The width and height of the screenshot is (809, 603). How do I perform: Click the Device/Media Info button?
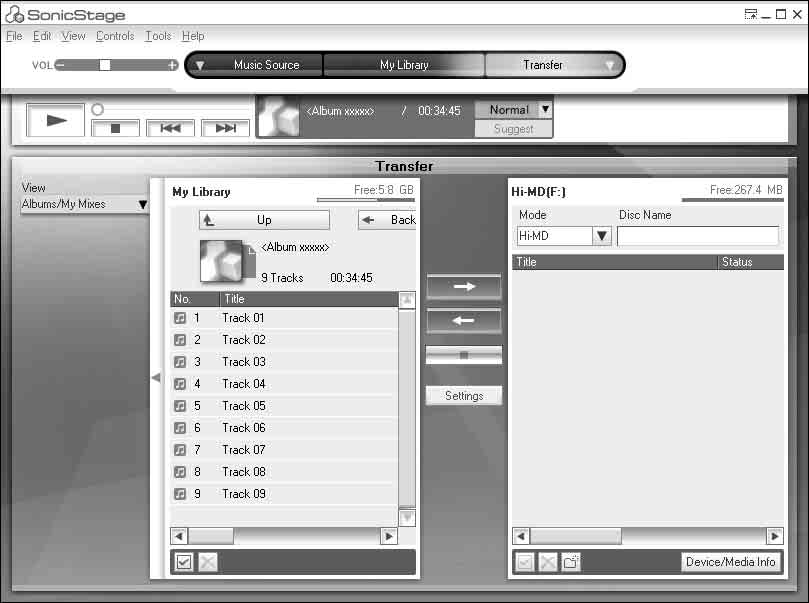coord(731,562)
